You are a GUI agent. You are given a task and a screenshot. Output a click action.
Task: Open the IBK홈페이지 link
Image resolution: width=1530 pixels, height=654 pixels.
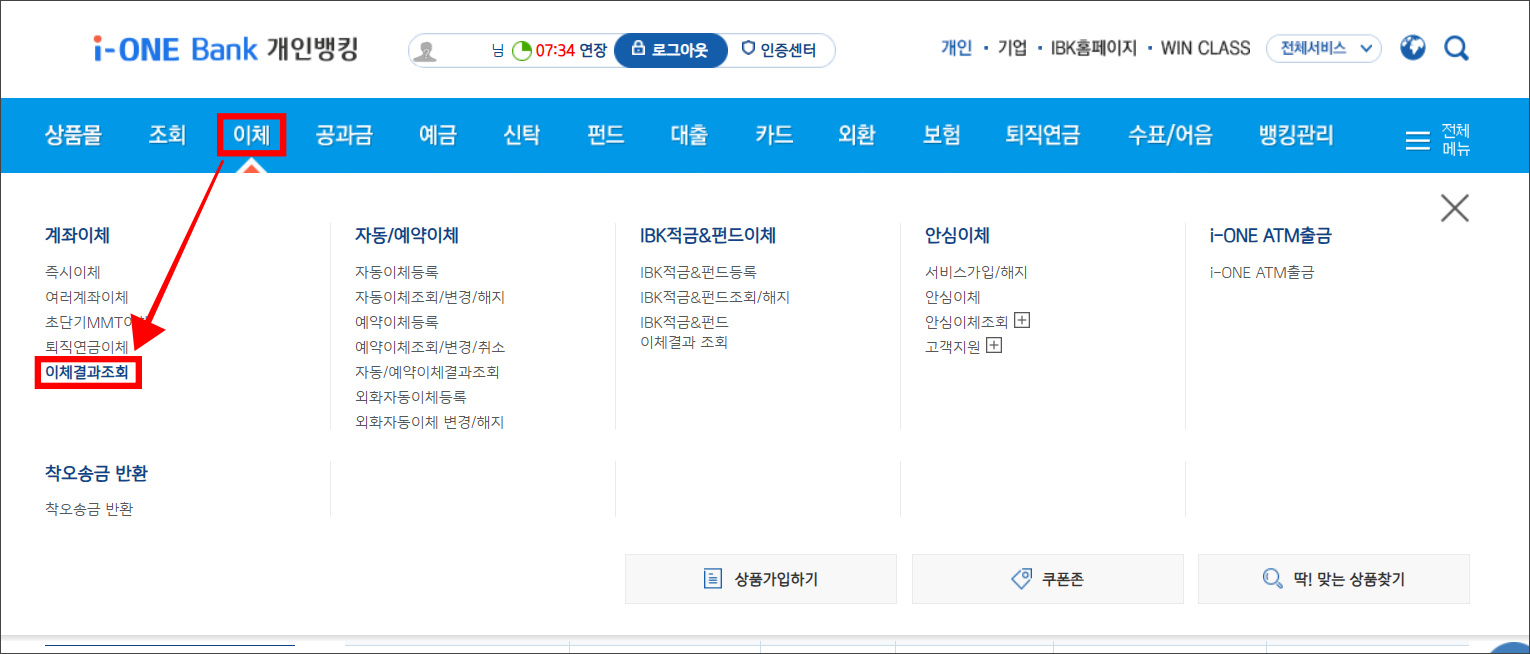1094,48
